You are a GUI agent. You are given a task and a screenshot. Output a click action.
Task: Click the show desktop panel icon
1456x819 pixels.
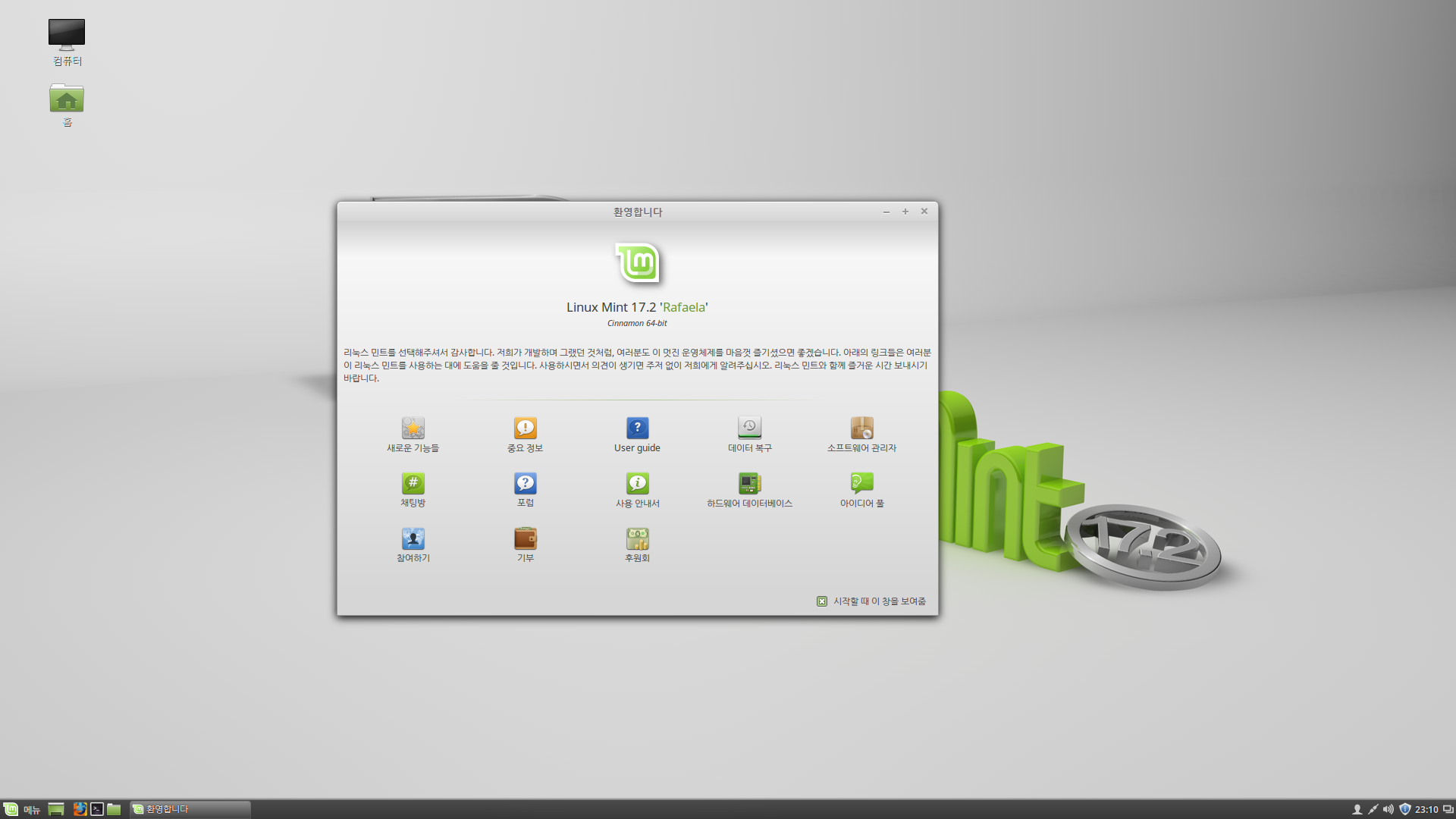(x=56, y=809)
